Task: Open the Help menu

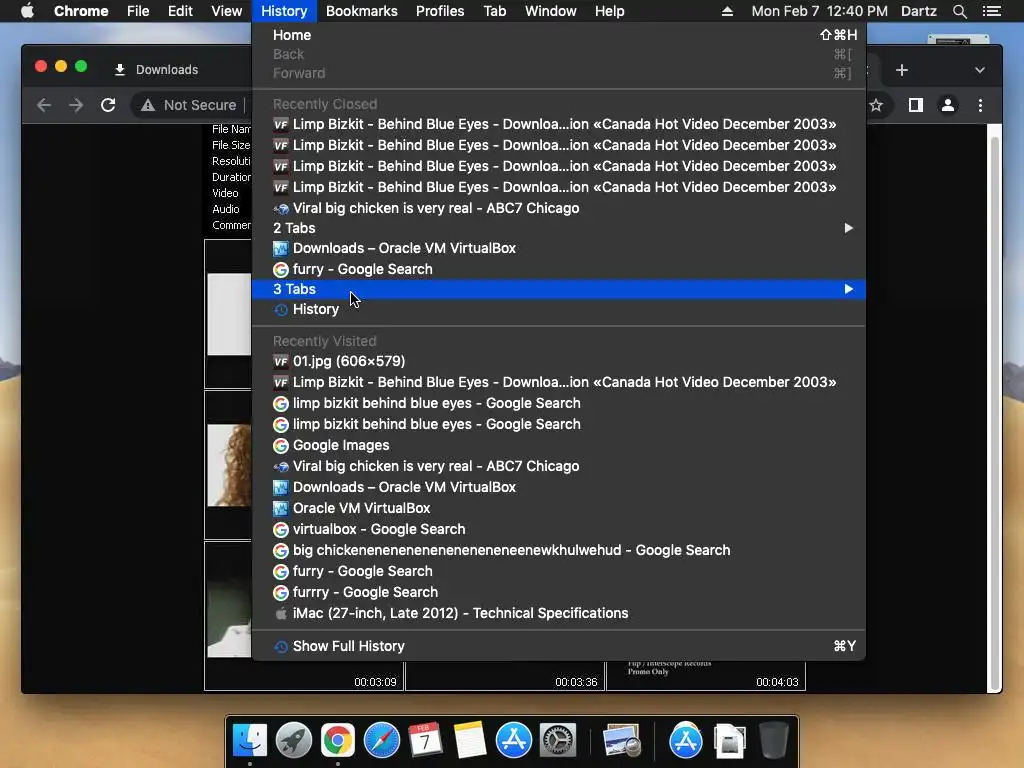Action: point(609,11)
